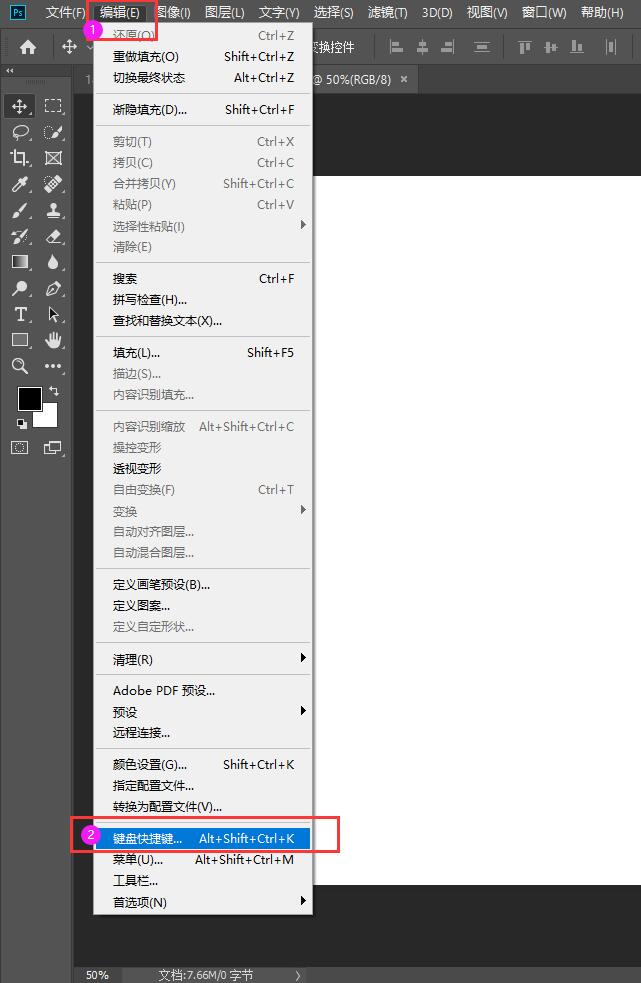The height and width of the screenshot is (983, 641).
Task: Select the Rectangular Marquee tool
Action: [x=53, y=106]
